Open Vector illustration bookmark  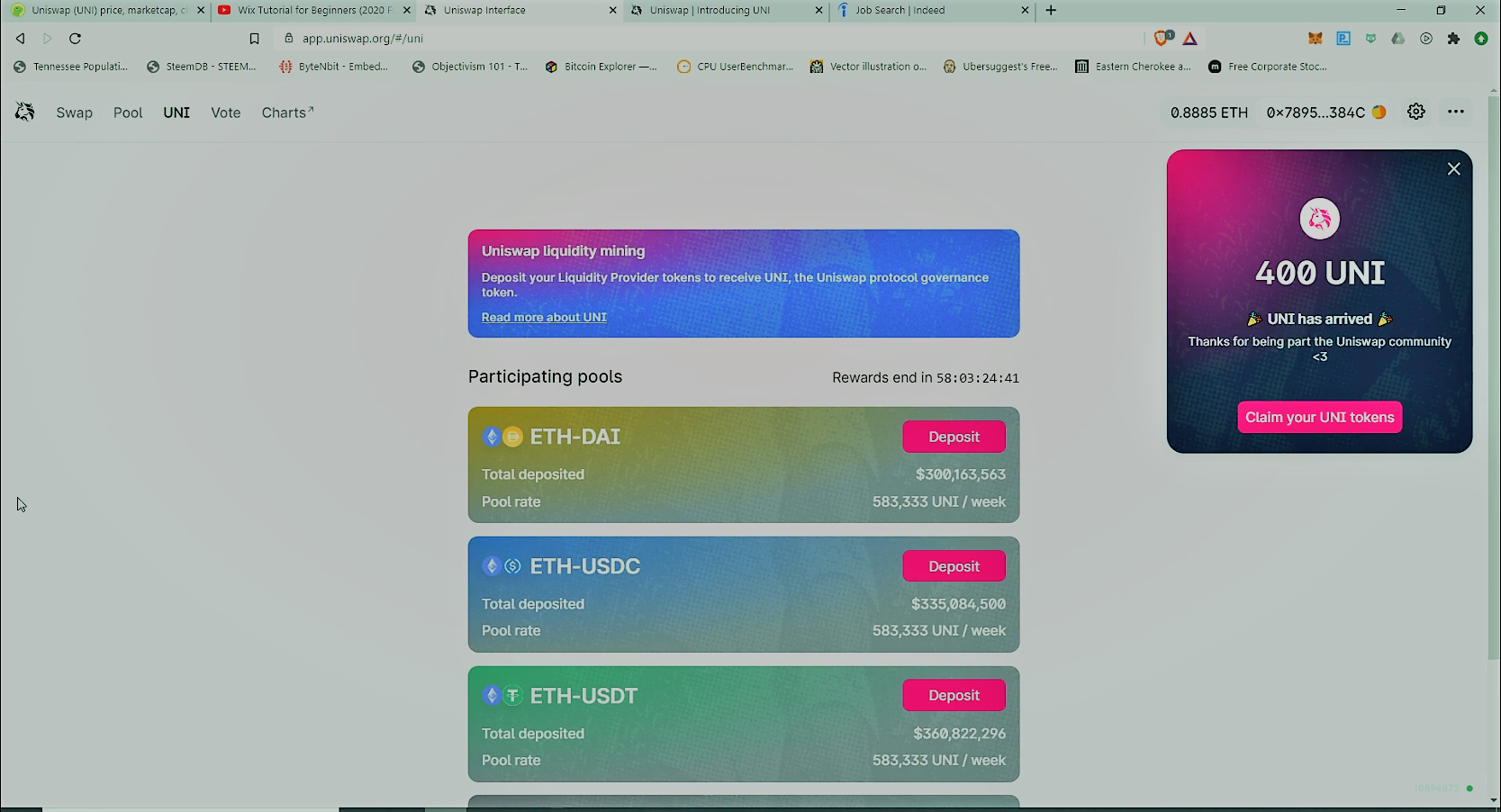click(x=868, y=67)
